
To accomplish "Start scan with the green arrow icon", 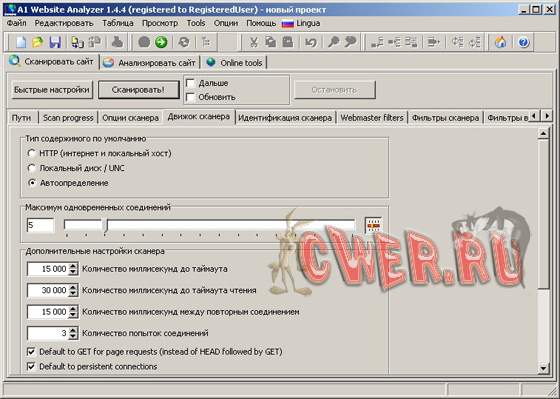I will [161, 42].
